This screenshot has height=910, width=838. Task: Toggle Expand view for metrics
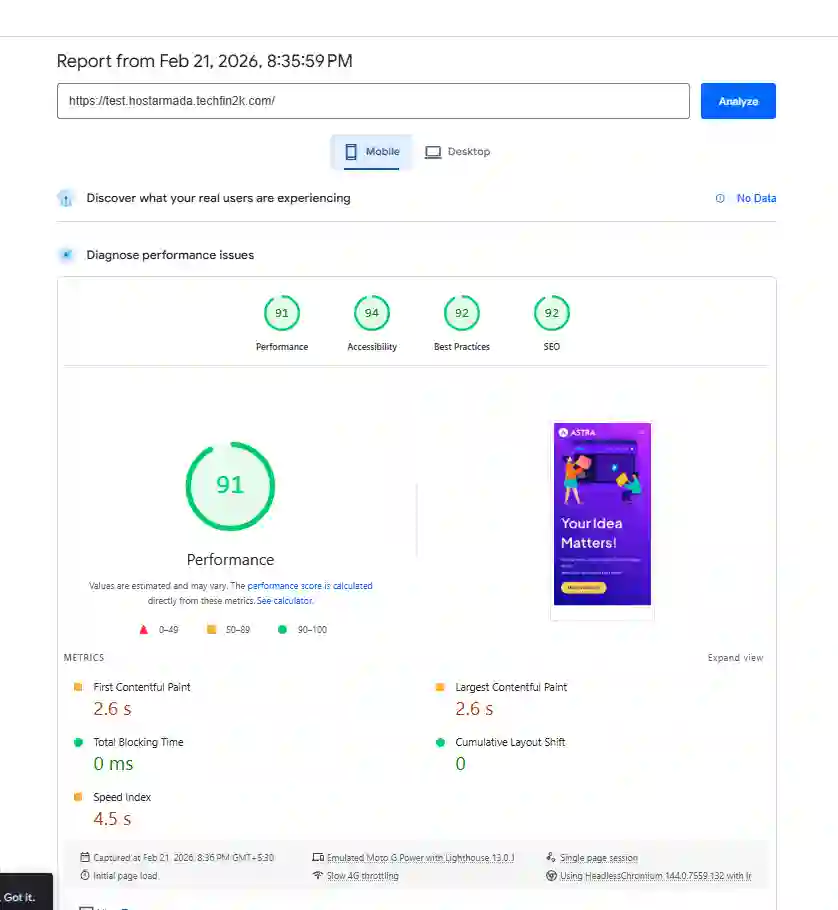point(735,658)
